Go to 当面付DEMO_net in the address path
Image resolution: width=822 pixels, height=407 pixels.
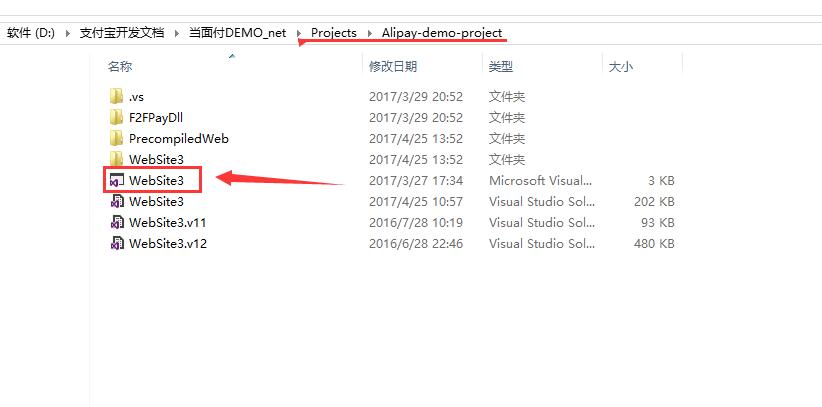(237, 33)
